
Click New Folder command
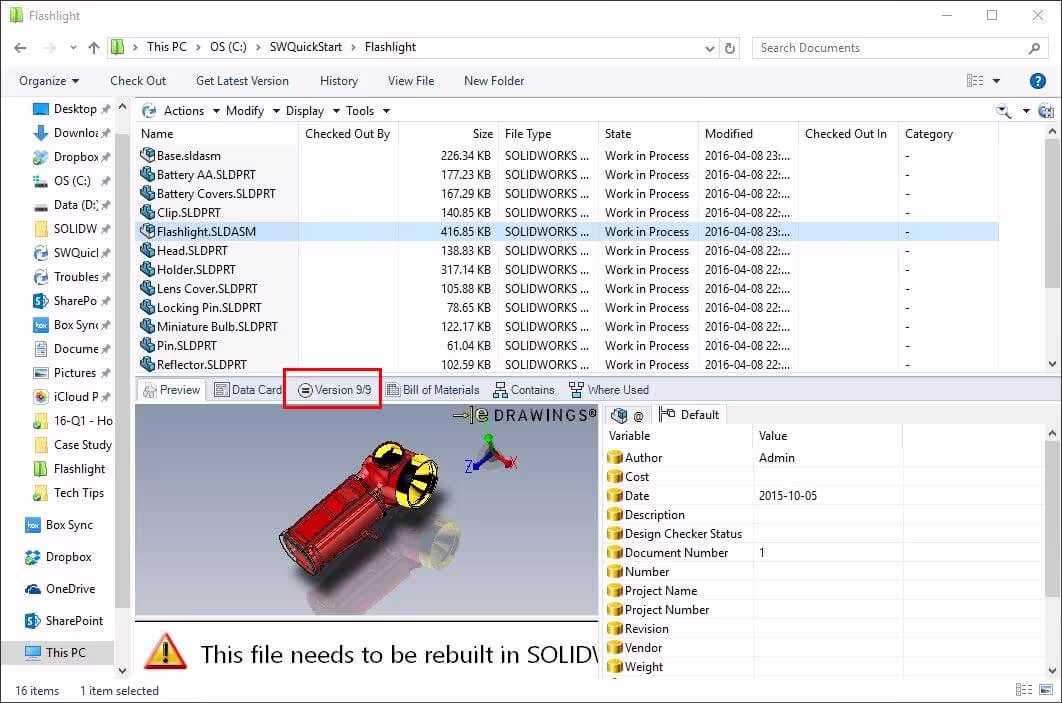tap(494, 81)
